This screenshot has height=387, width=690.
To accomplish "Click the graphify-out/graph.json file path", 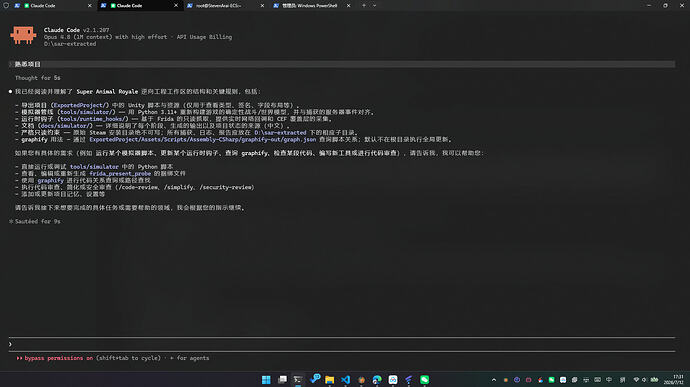I will pos(202,140).
